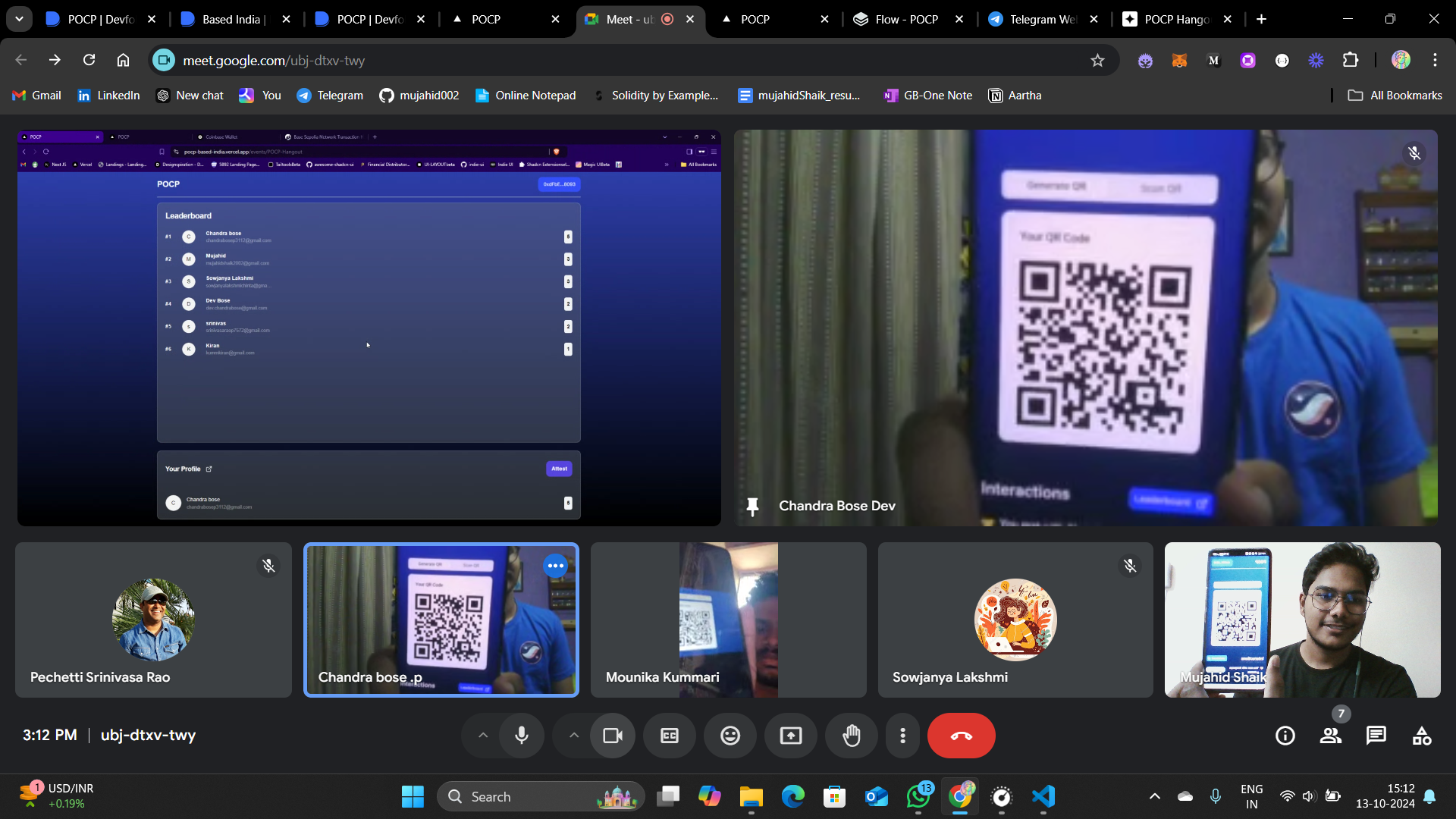Show hidden system tray icons
The width and height of the screenshot is (1456, 819).
[1154, 796]
